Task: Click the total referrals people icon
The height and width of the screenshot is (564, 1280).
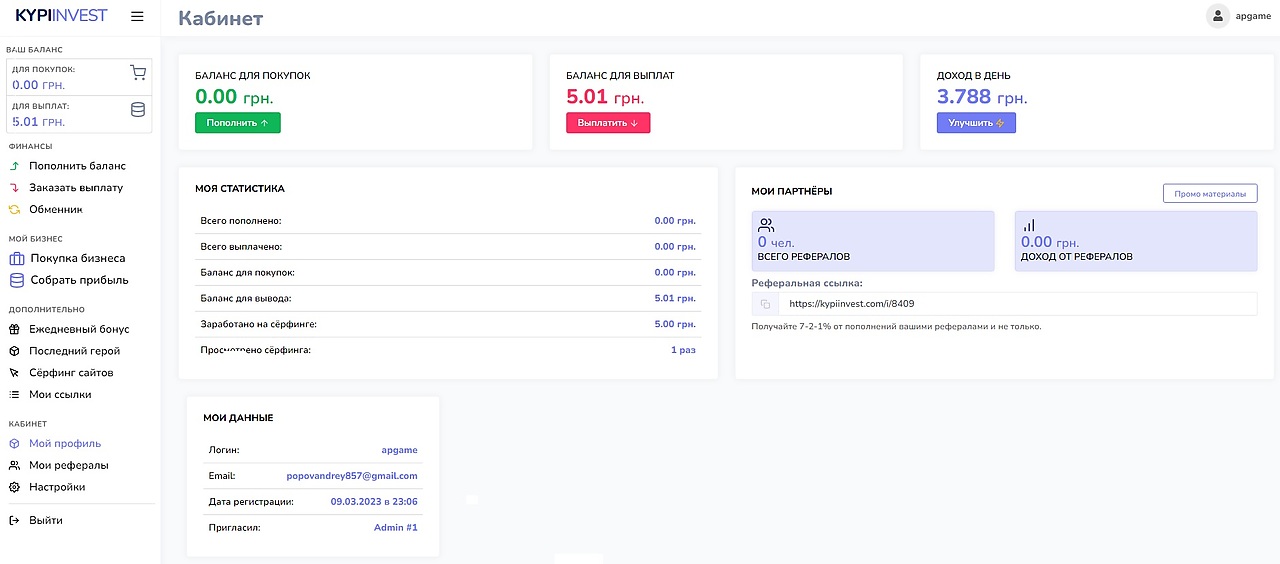Action: pos(766,225)
